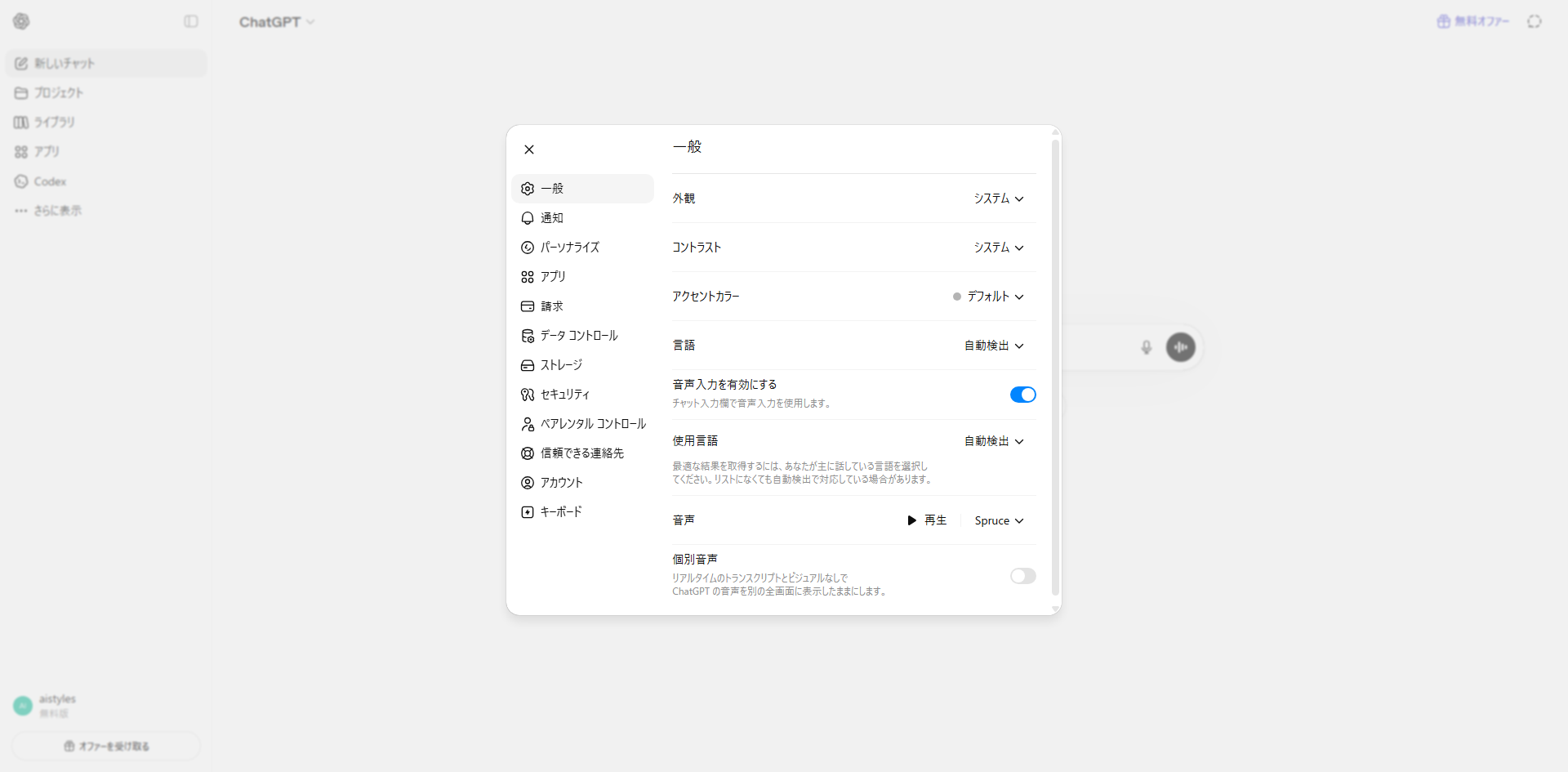Click the ライブラリ books icon
The height and width of the screenshot is (772, 1568).
tap(21, 123)
